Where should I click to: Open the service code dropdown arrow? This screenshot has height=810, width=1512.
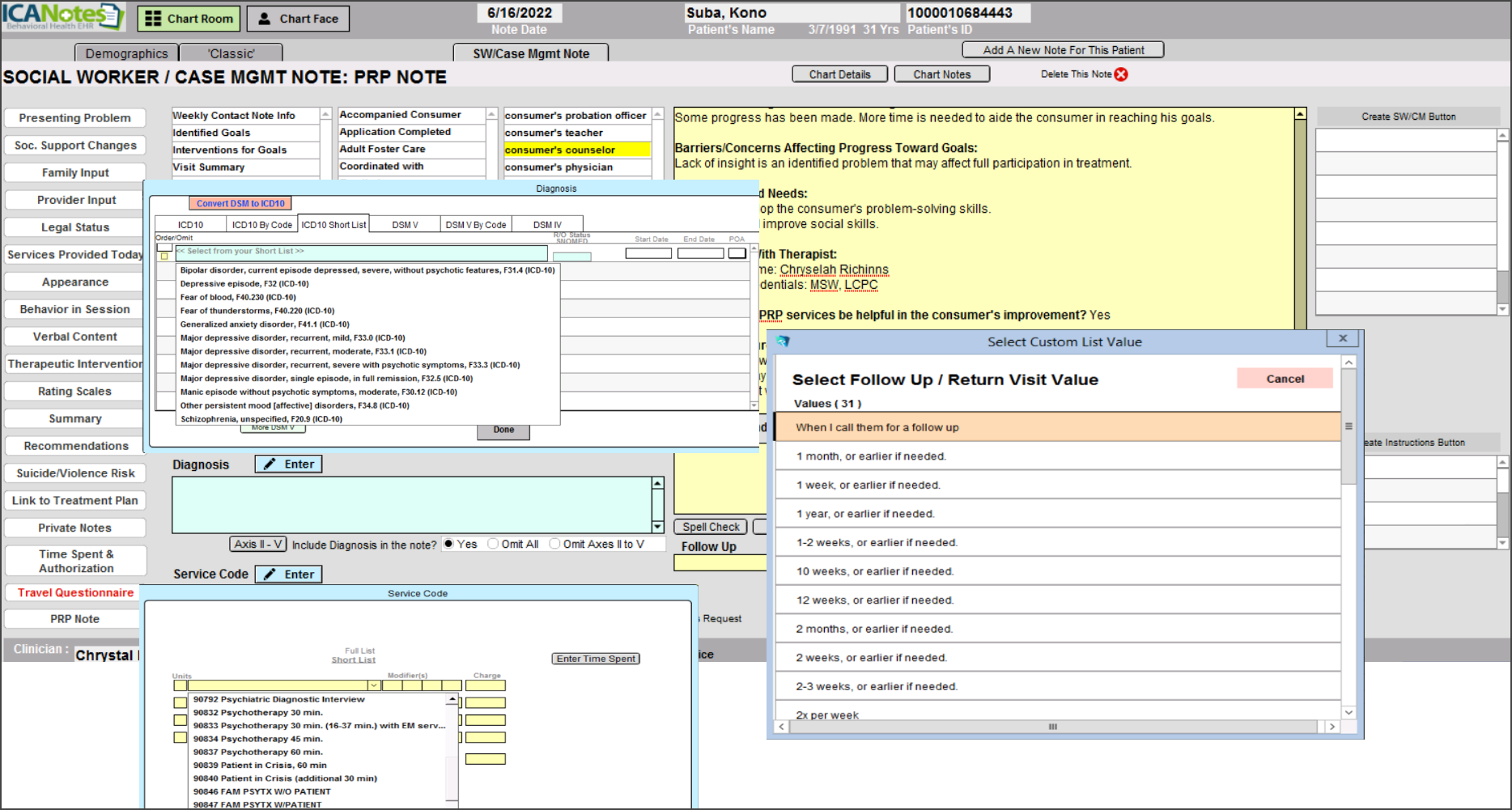click(374, 685)
